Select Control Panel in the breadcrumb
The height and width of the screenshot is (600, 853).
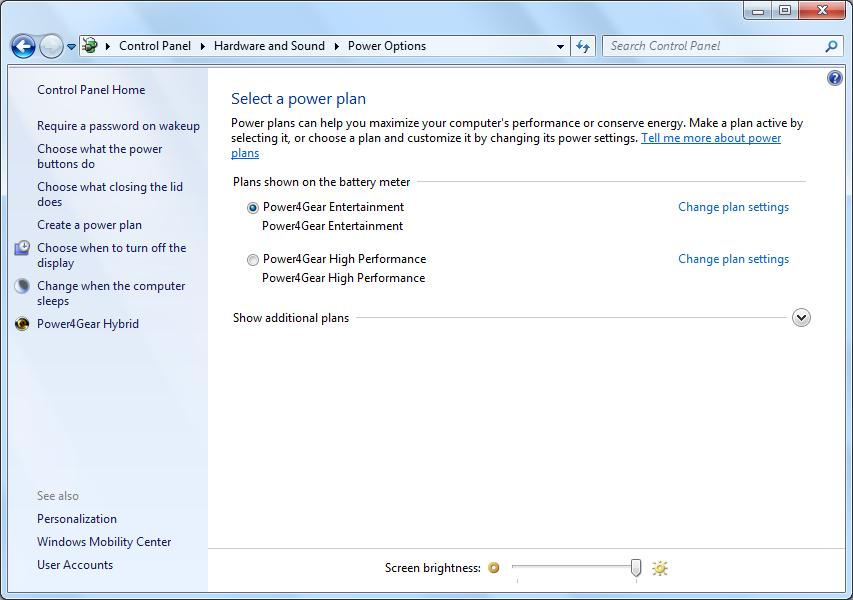pos(155,46)
